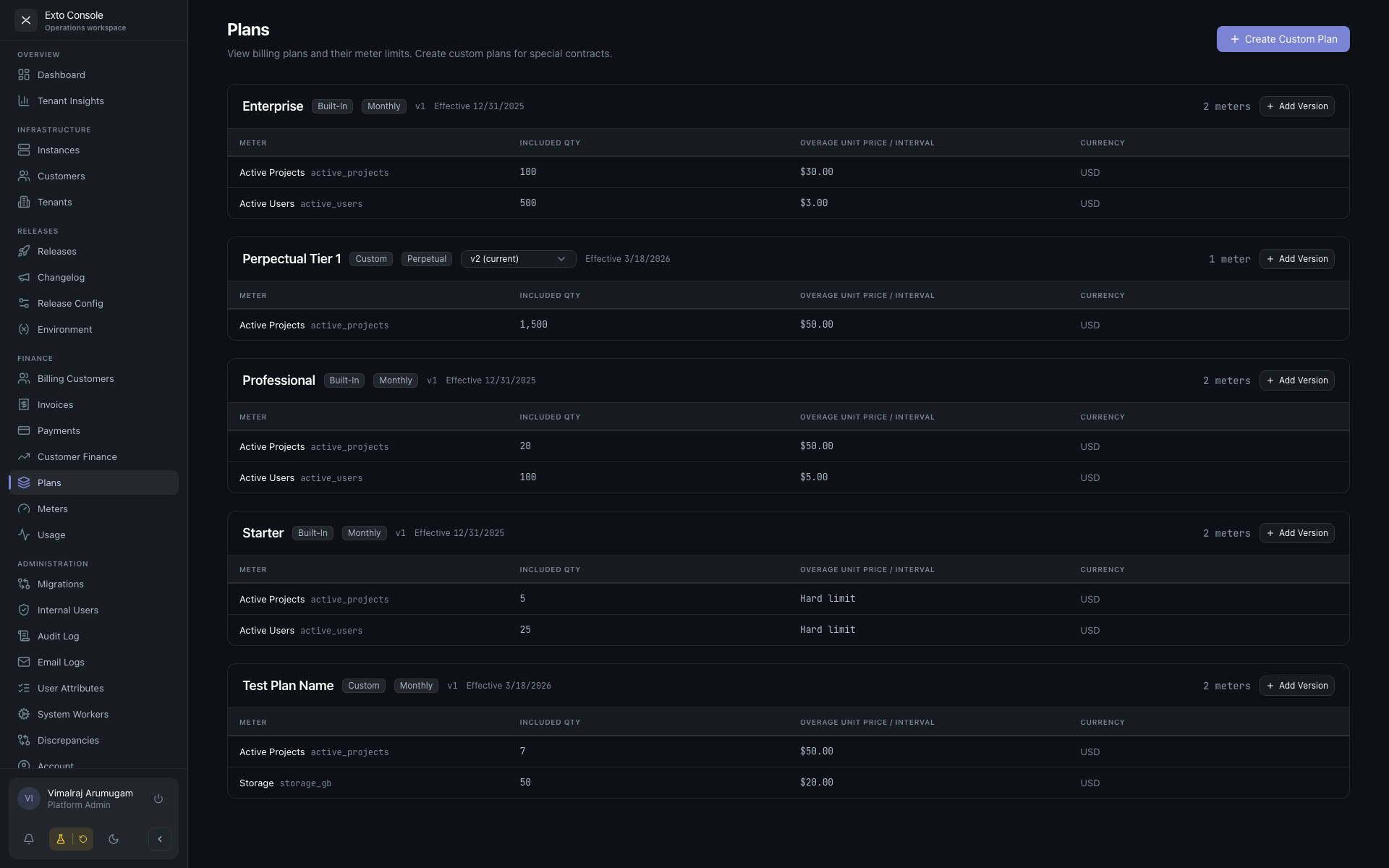Open Meters gauge icon
1389x868 pixels.
tap(24, 509)
